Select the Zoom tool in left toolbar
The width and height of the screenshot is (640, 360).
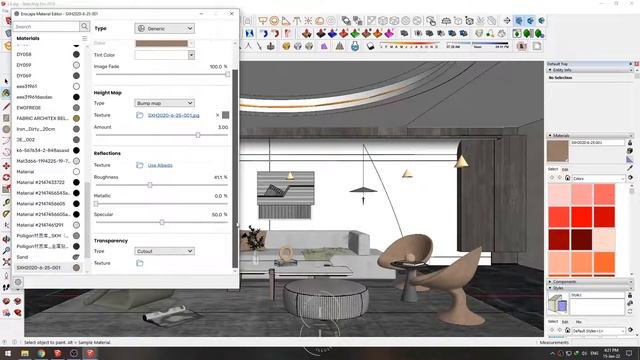(6, 250)
